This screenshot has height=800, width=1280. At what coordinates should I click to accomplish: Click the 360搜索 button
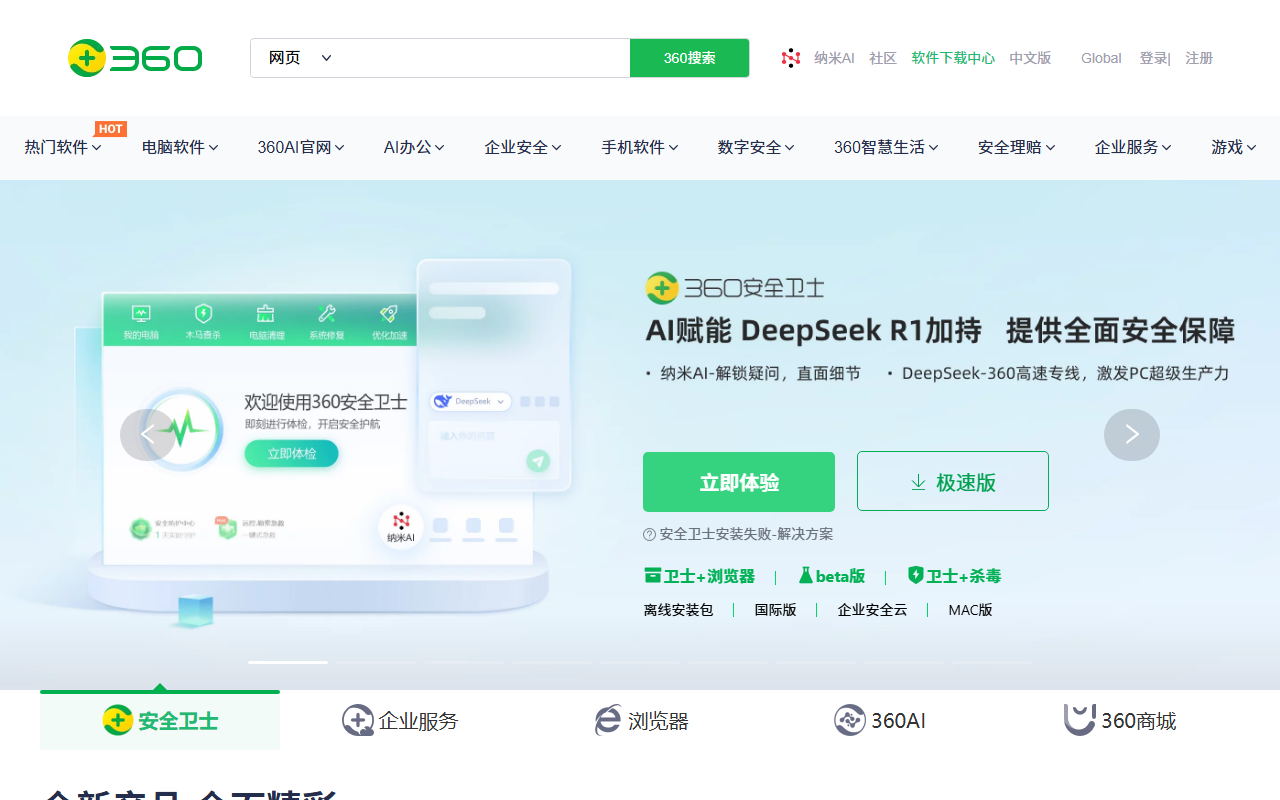(690, 58)
